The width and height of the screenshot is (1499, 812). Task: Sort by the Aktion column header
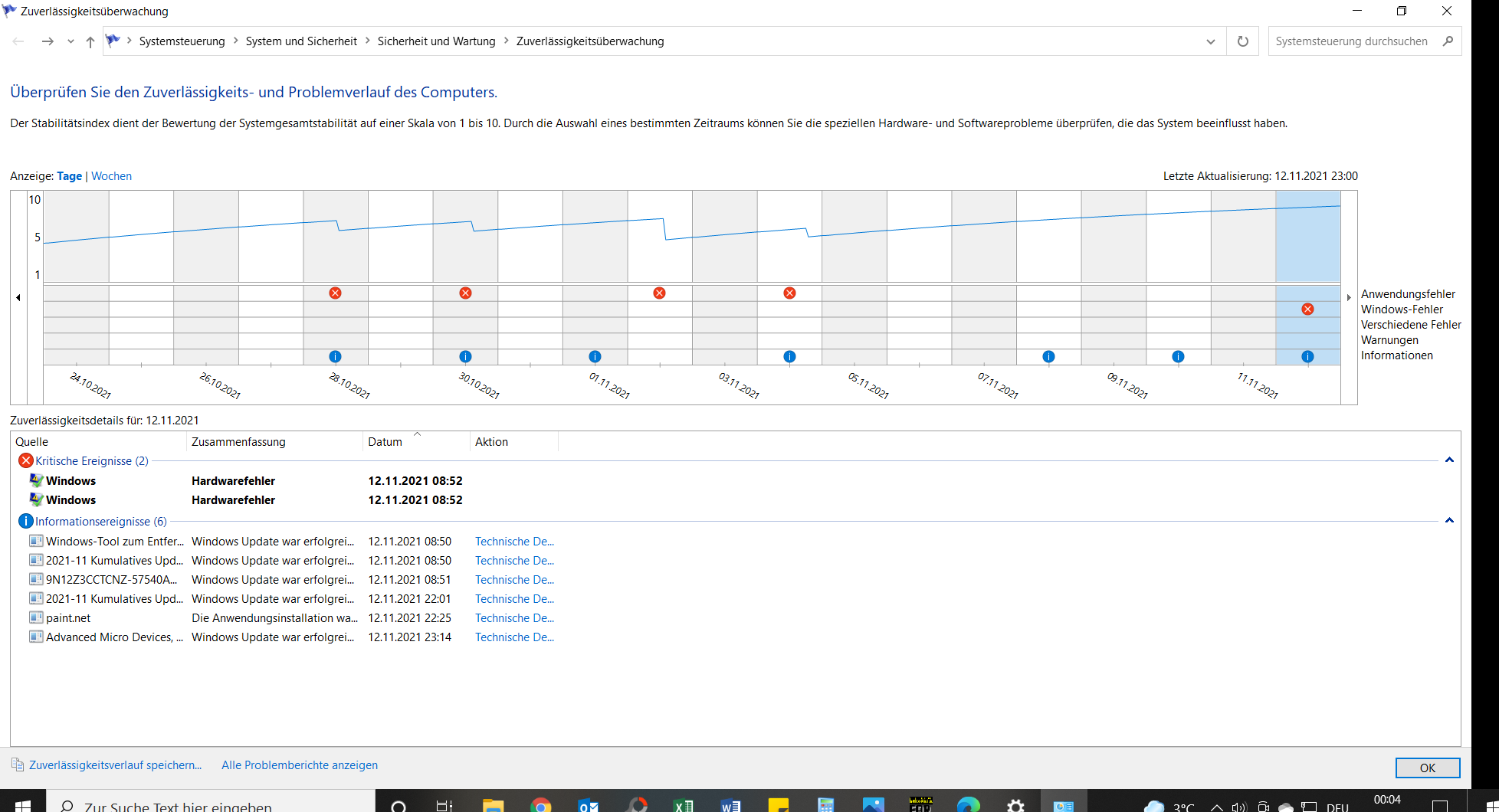(513, 442)
